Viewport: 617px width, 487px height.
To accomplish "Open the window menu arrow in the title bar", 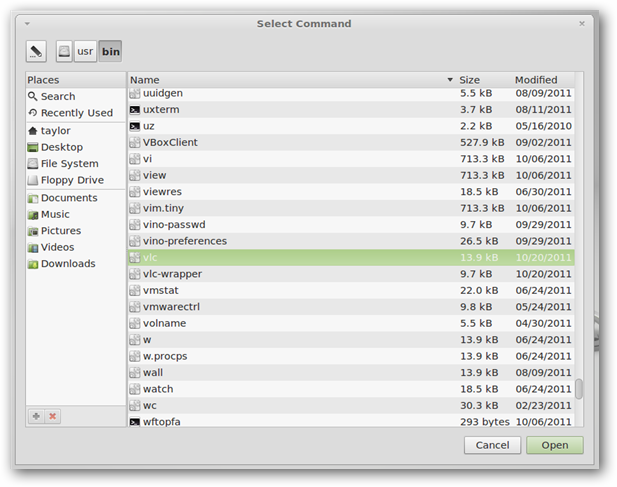I will point(27,24).
